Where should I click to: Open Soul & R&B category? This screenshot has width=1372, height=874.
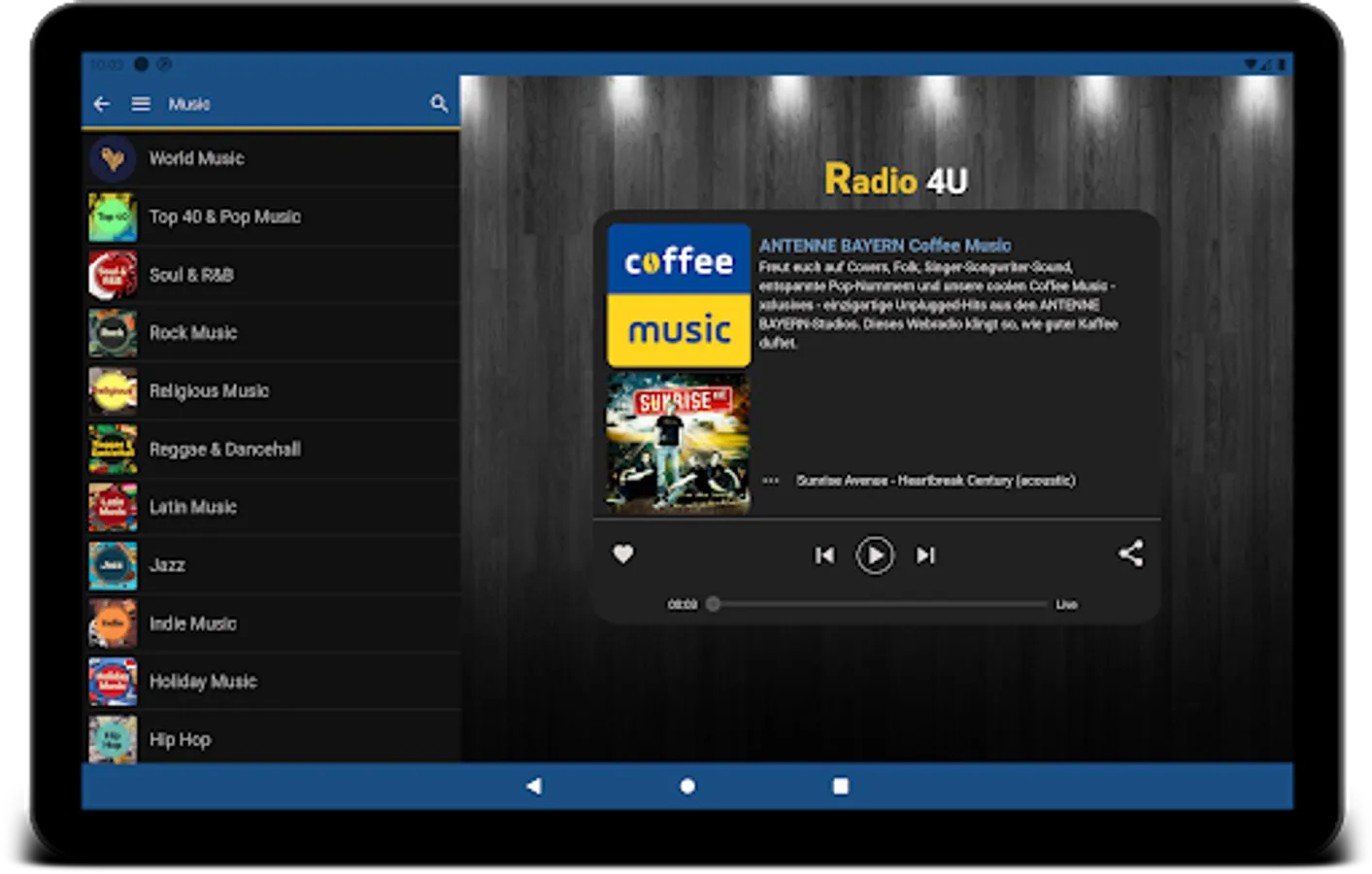(x=271, y=275)
